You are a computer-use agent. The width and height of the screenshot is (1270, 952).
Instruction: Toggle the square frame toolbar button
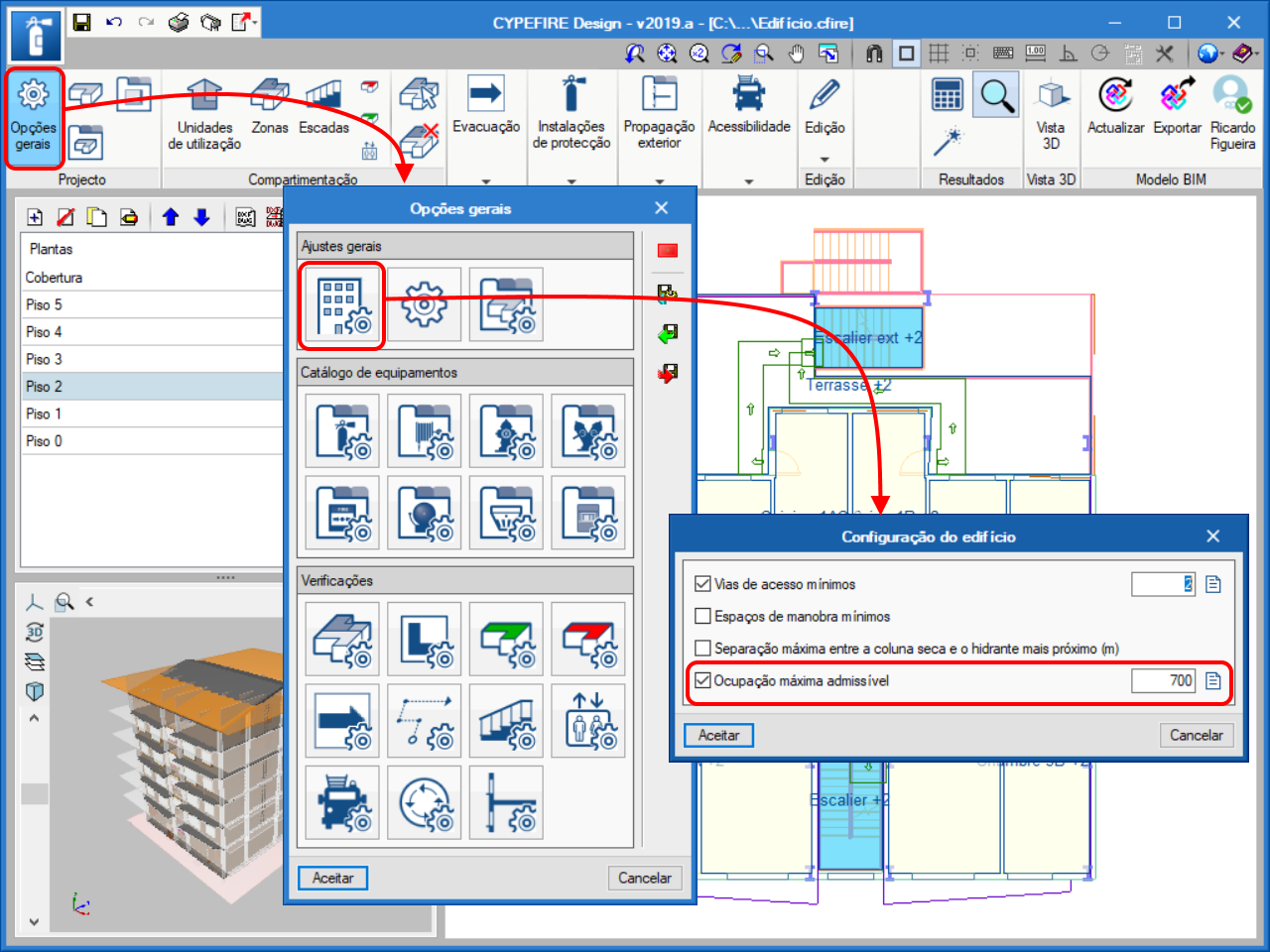906,53
